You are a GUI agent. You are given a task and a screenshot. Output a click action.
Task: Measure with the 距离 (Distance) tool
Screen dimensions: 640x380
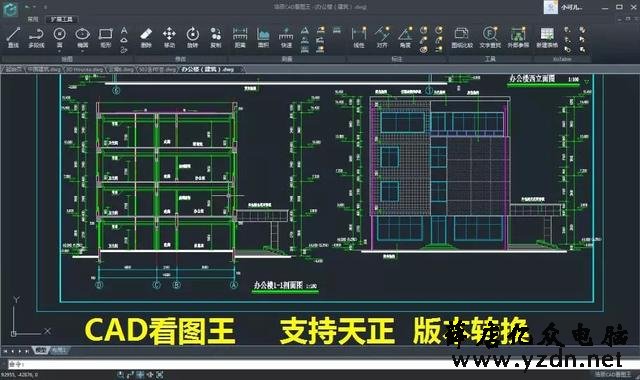240,38
